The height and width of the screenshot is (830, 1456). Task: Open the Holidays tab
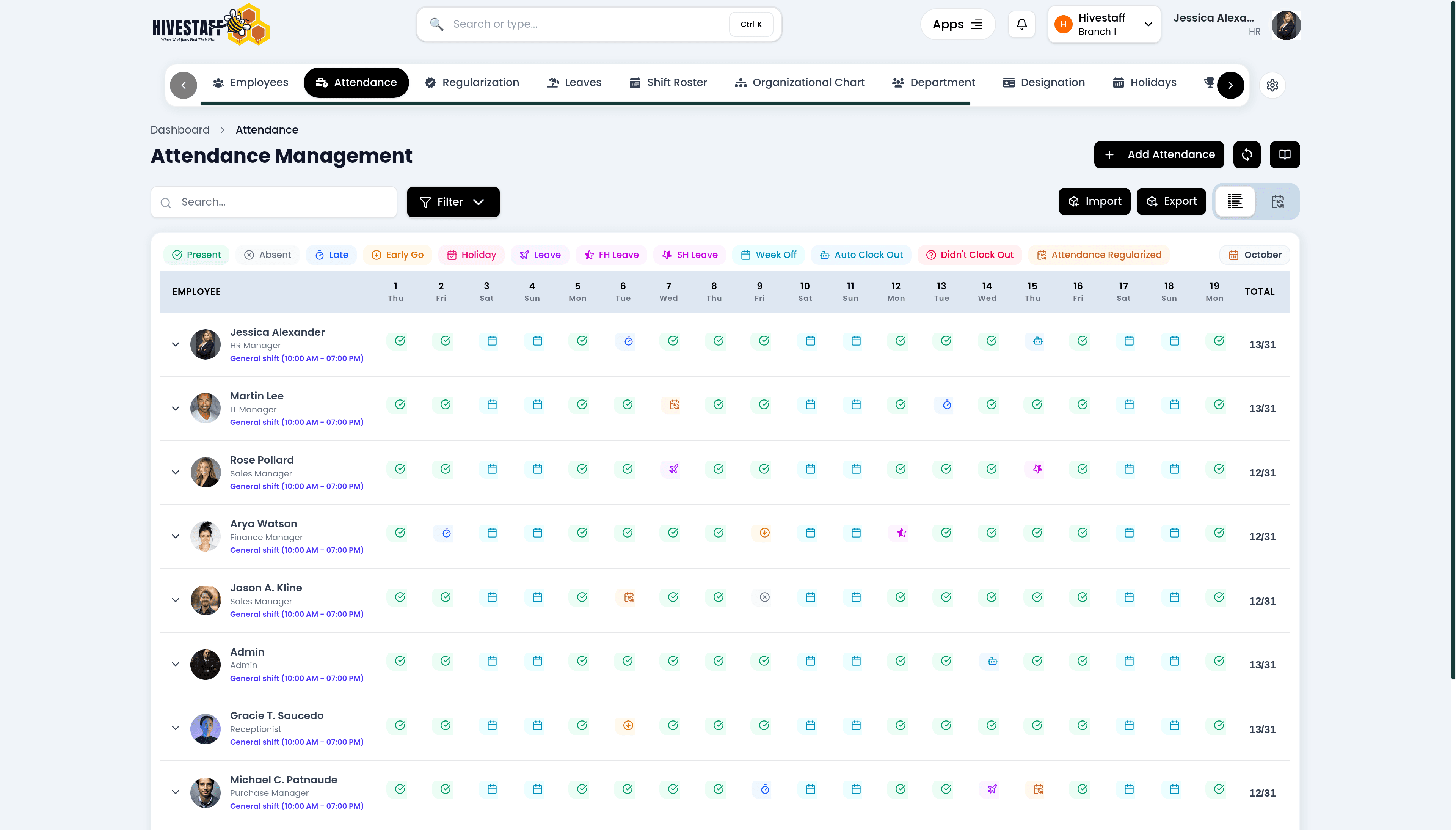pos(1144,83)
